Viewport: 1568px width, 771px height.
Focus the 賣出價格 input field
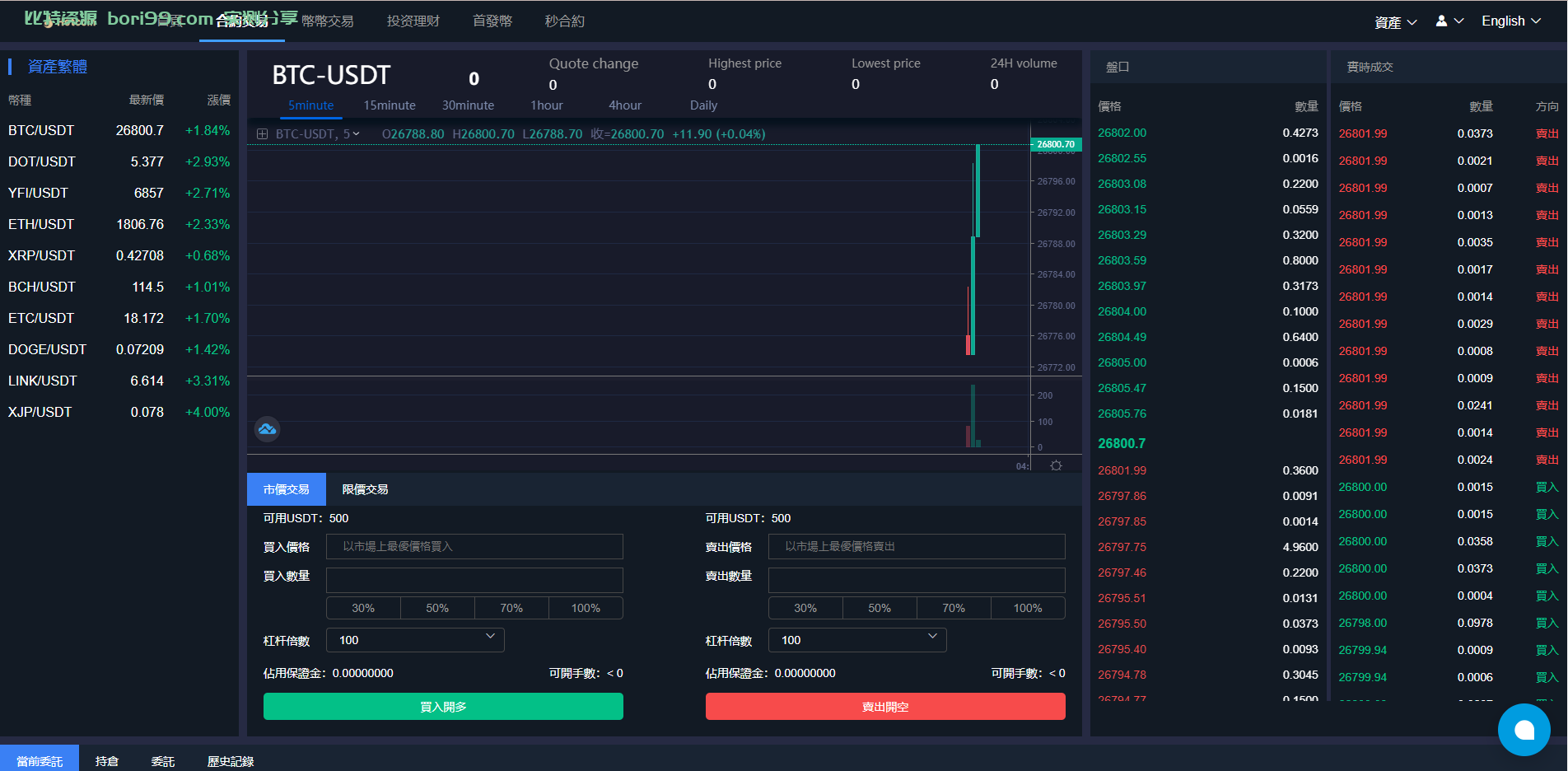pyautogui.click(x=917, y=546)
